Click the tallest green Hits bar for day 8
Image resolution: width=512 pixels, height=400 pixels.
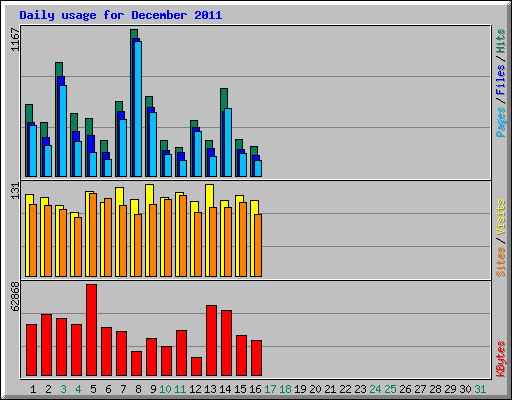[x=134, y=33]
